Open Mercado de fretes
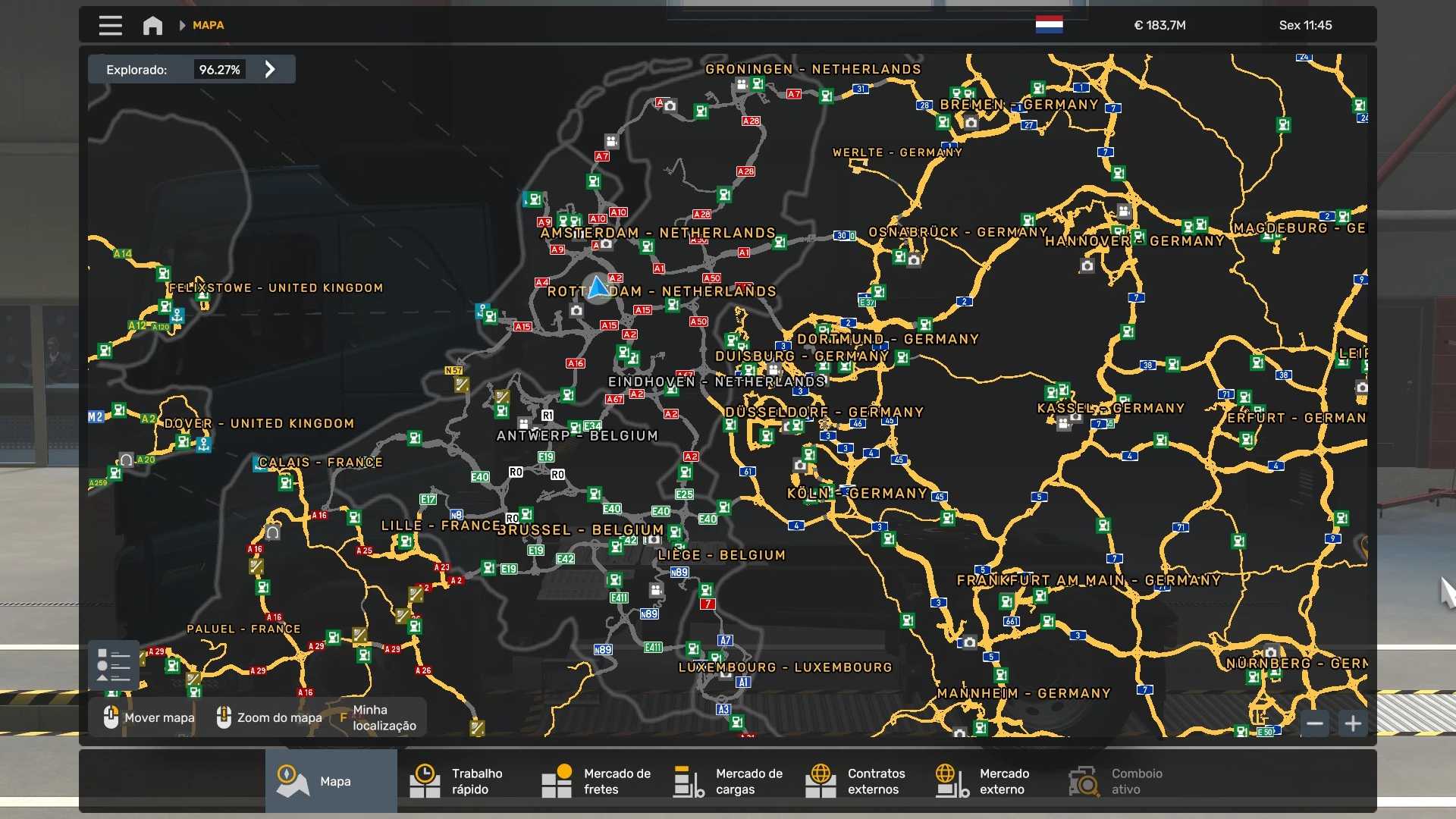 pos(596,781)
